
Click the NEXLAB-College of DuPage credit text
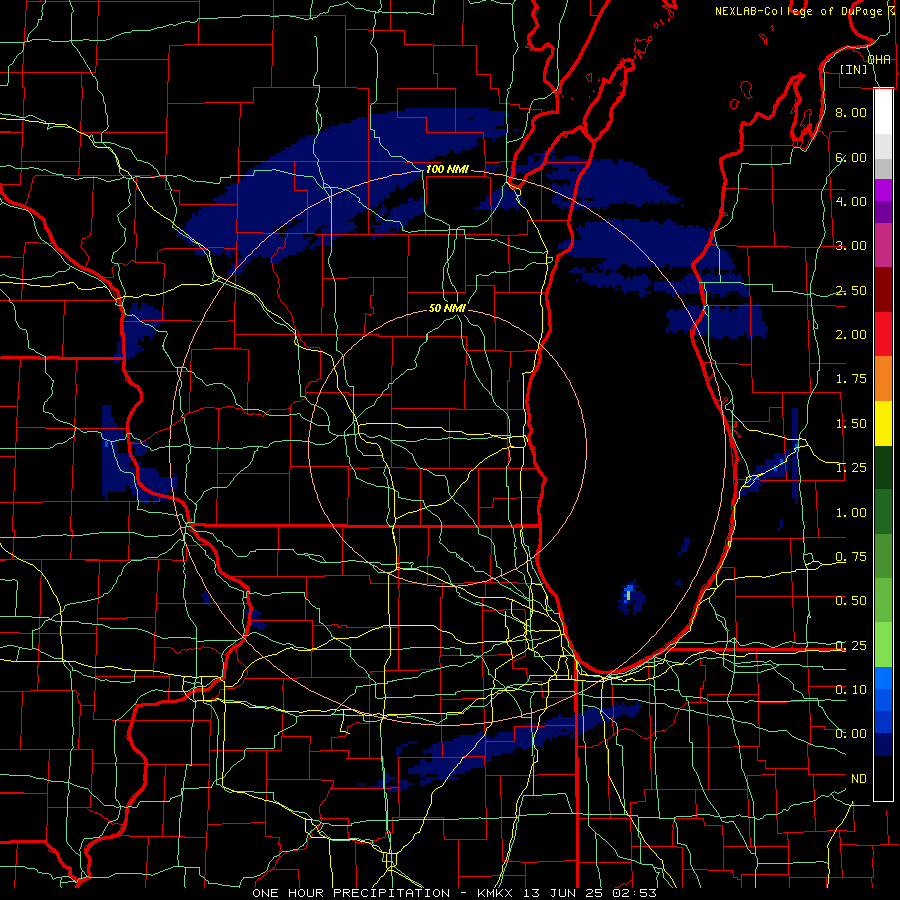798,11
